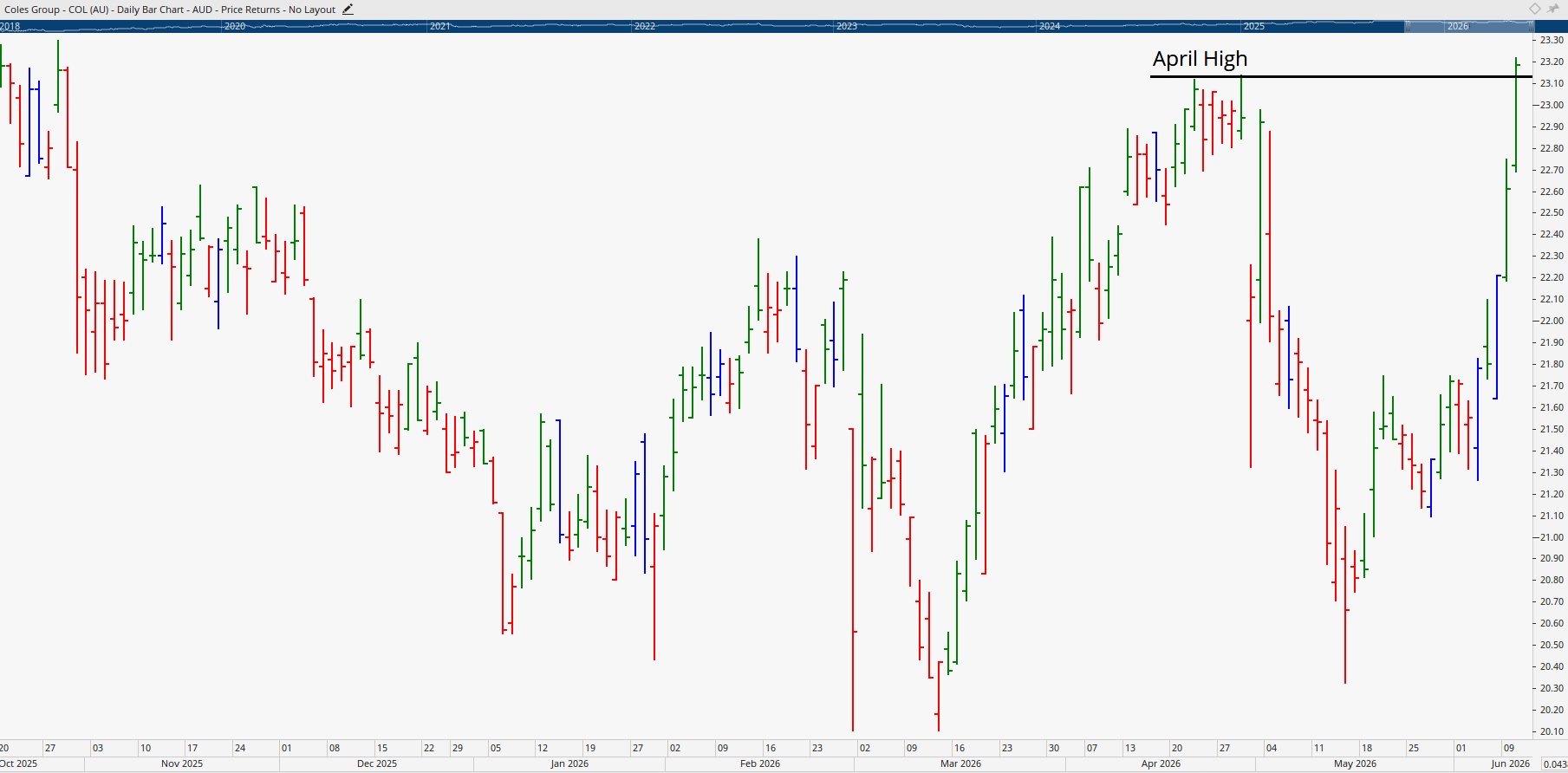This screenshot has height=773, width=1568.
Task: Select the April High horizontal line
Action: 1341,77
